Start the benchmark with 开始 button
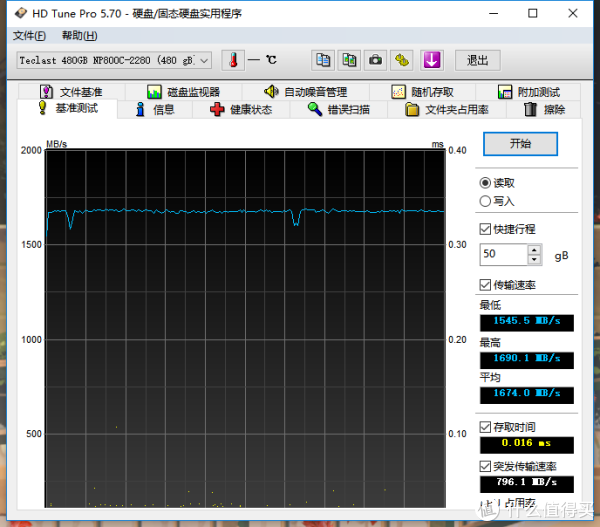The height and width of the screenshot is (527, 600). (x=520, y=144)
